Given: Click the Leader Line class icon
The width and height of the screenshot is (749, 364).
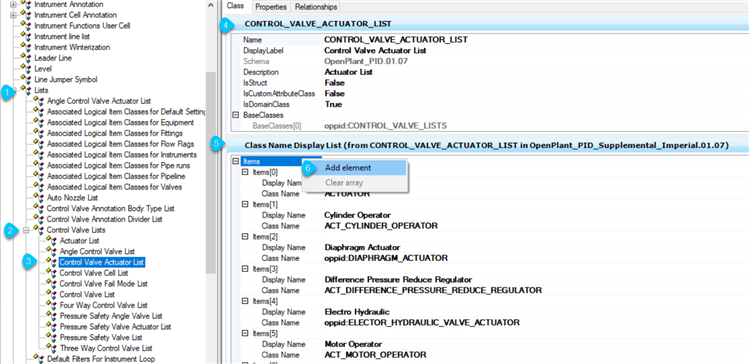Looking at the screenshot, I should tap(27, 58).
